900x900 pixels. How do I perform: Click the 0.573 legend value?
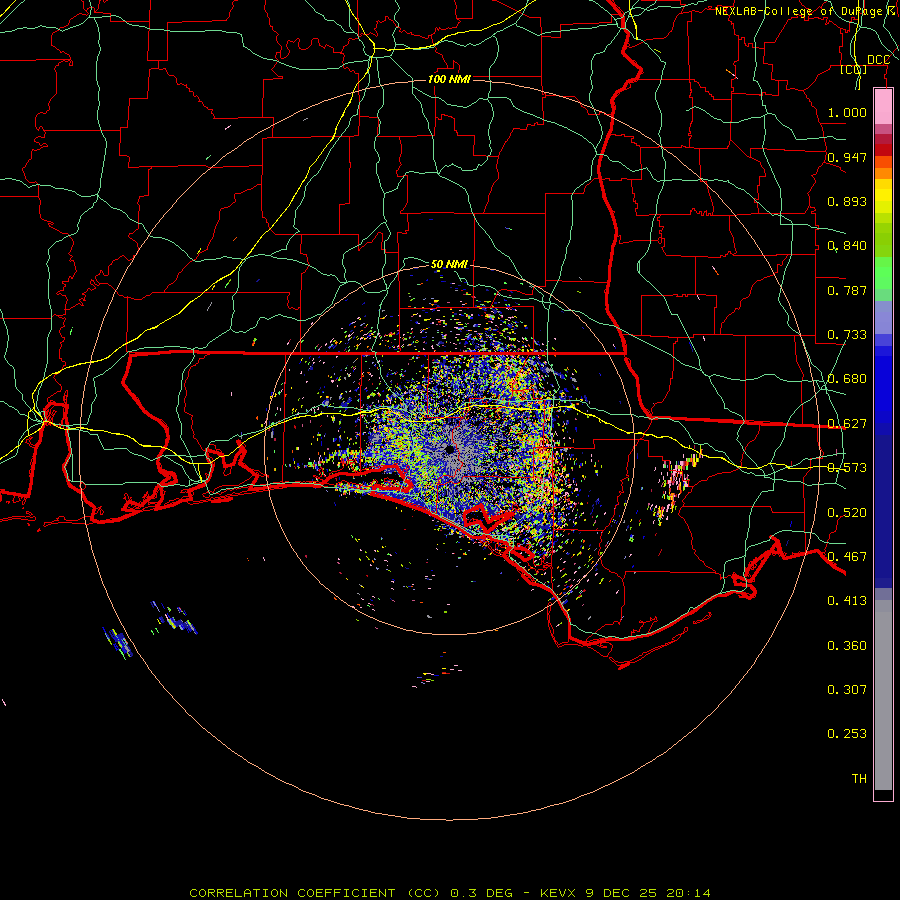847,468
